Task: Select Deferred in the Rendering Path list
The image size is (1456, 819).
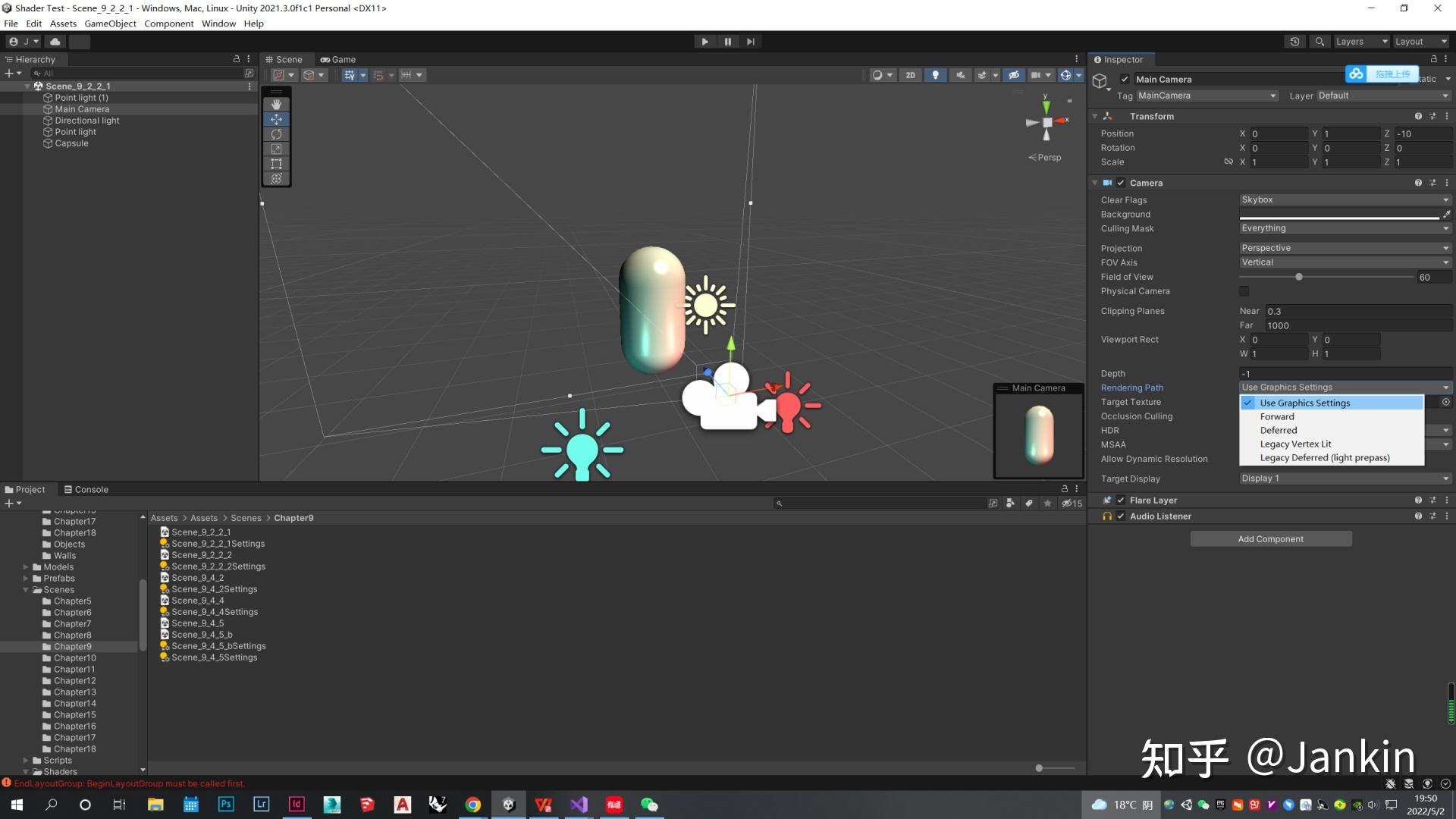Action: tap(1278, 430)
